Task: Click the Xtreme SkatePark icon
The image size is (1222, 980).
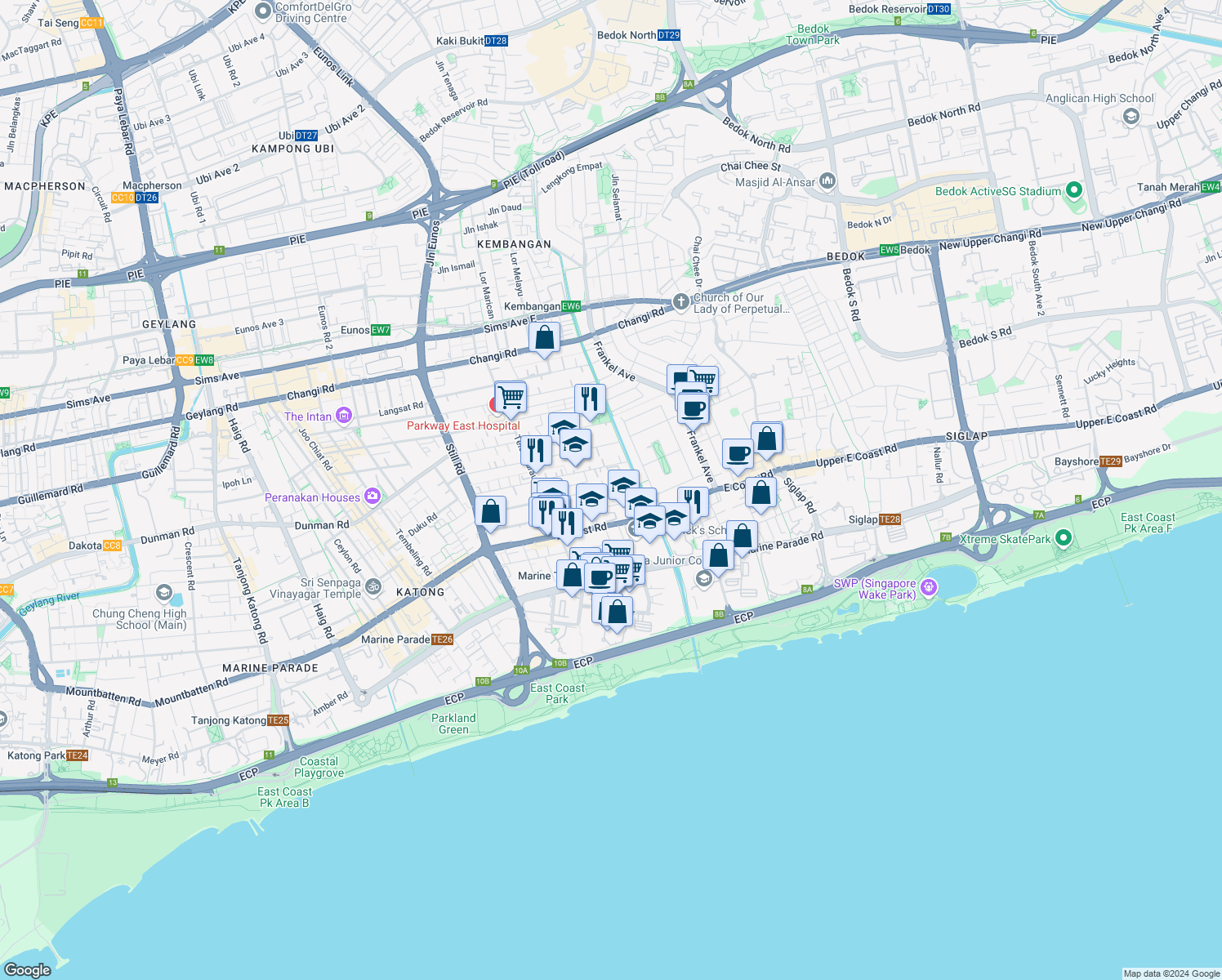Action: click(1063, 538)
